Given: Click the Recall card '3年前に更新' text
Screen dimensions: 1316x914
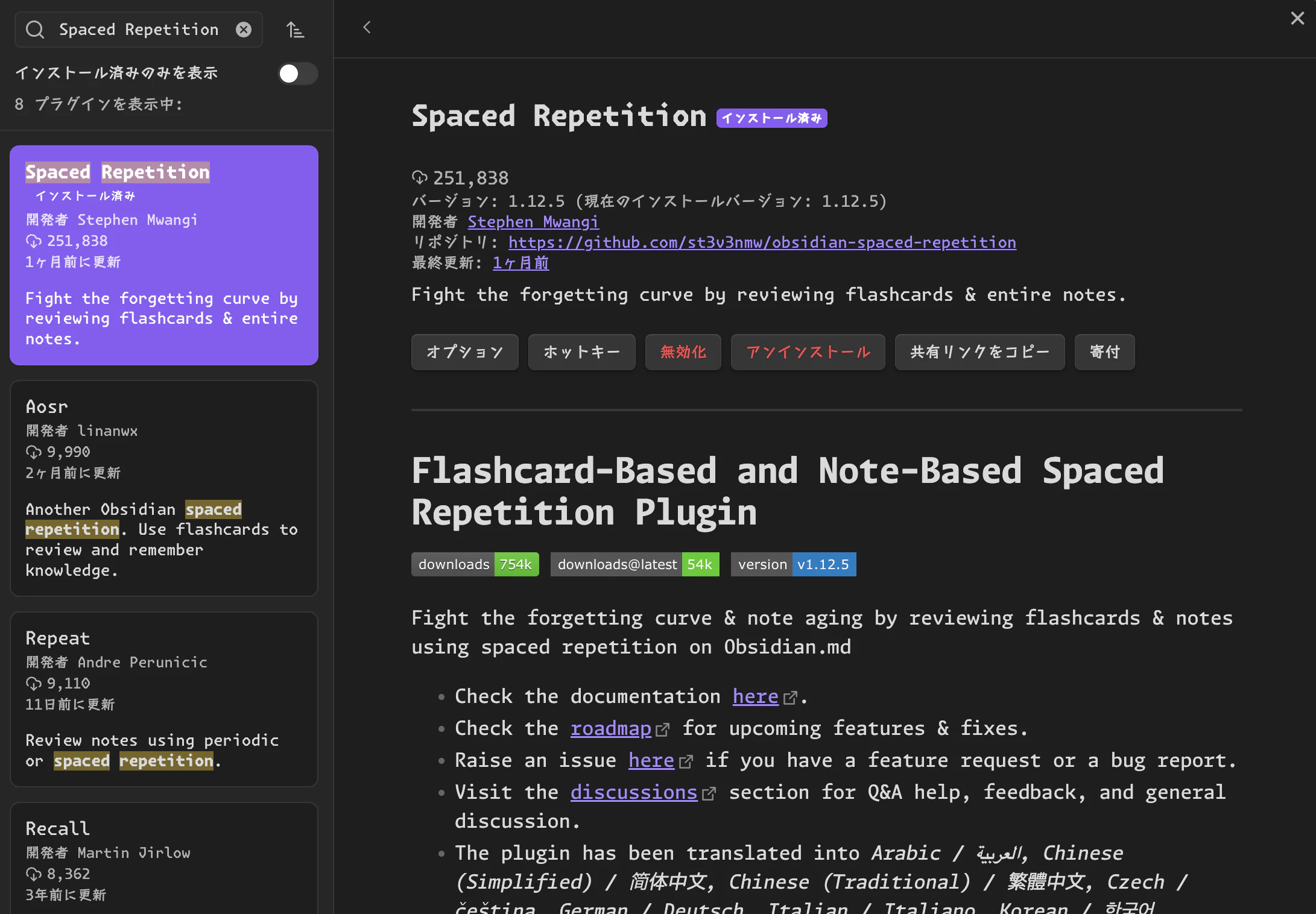Looking at the screenshot, I should [x=66, y=895].
